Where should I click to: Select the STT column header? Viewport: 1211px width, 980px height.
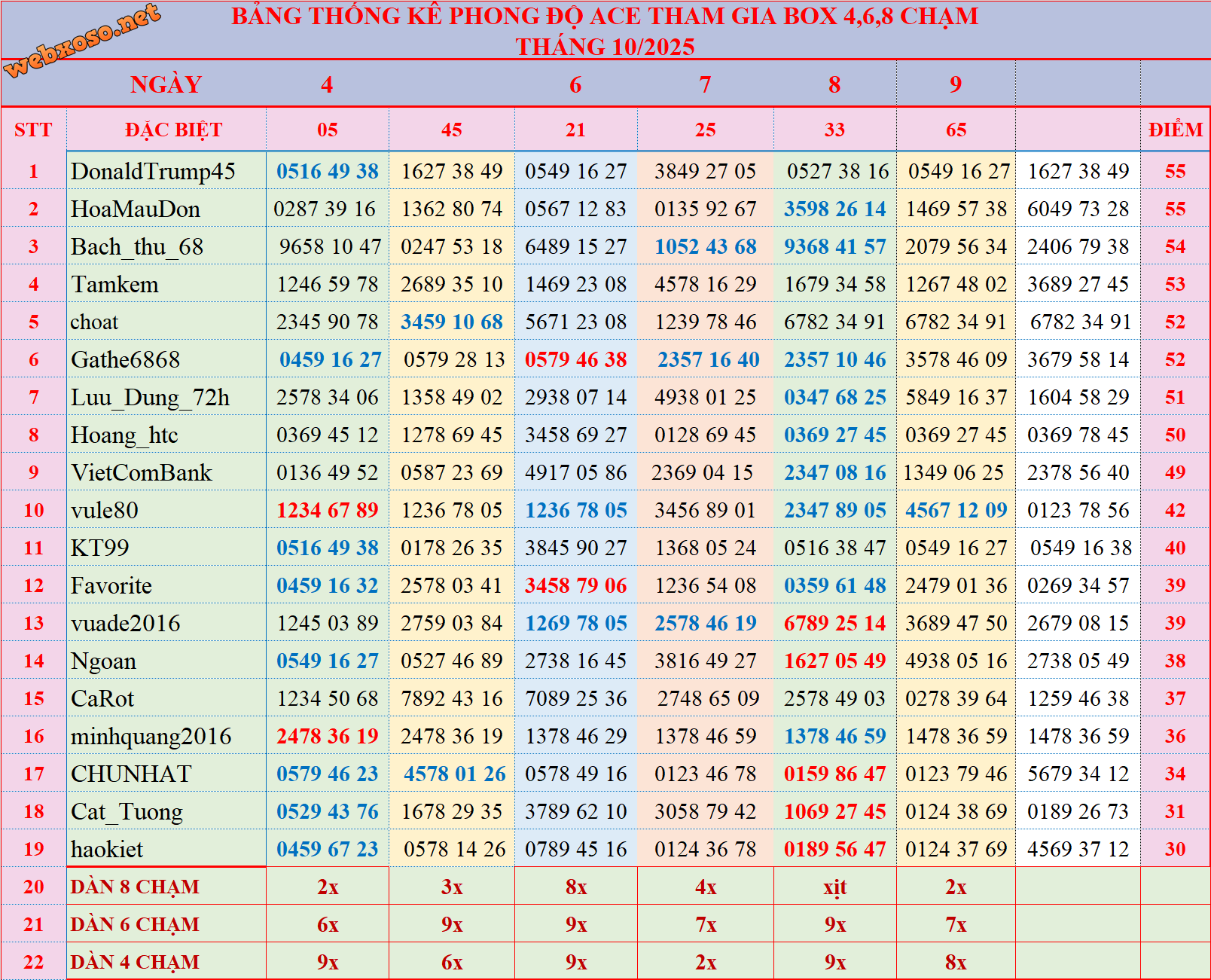point(33,130)
